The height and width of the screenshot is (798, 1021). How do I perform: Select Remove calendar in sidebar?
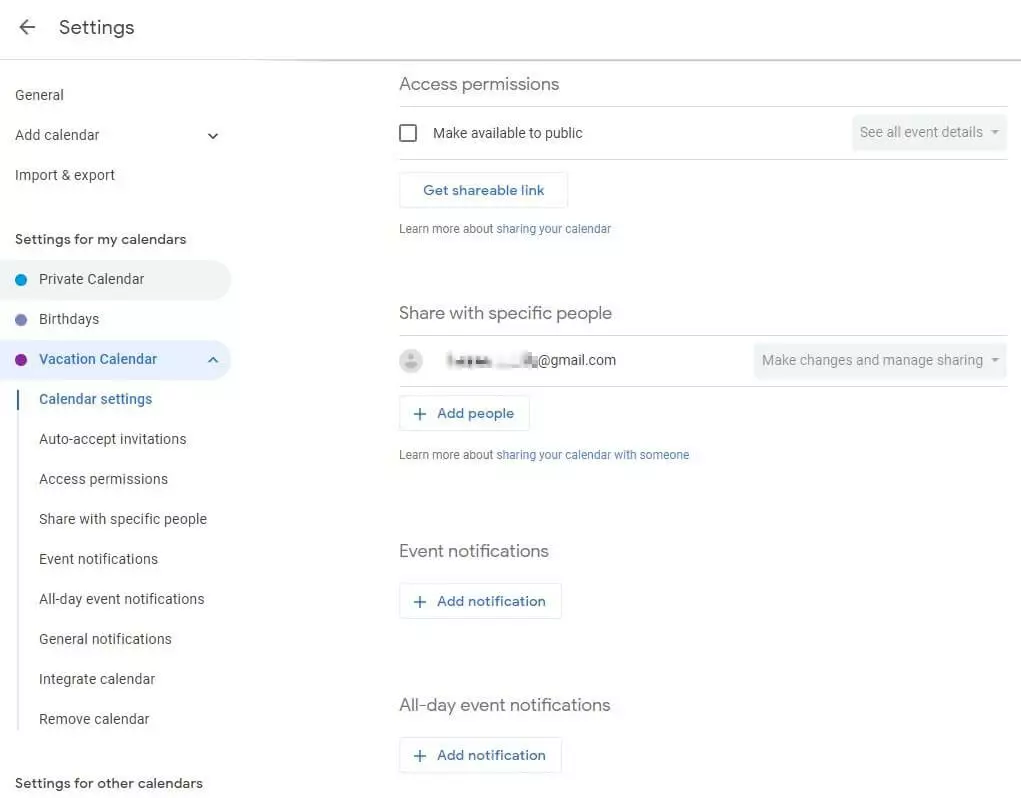pyautogui.click(x=94, y=720)
